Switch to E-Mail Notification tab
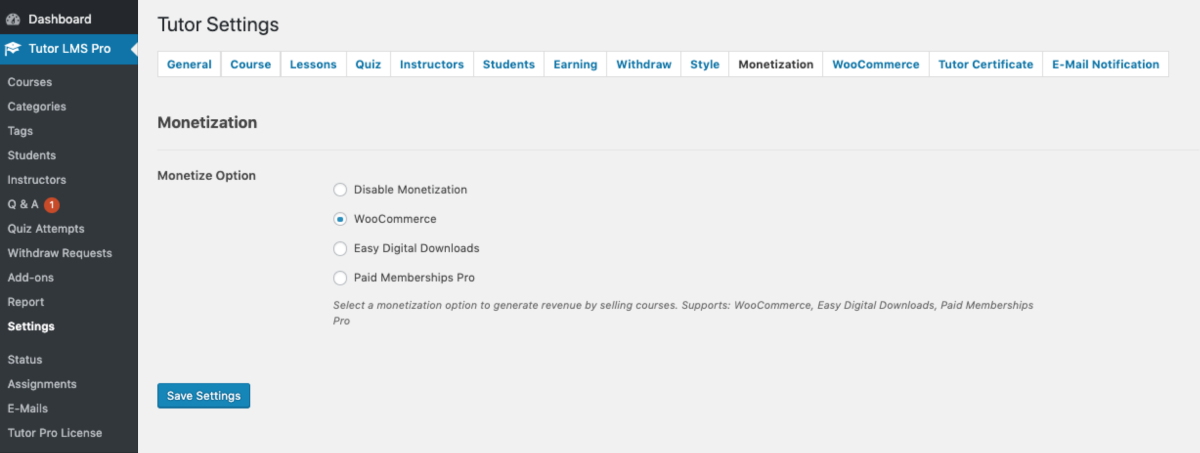 (1106, 64)
